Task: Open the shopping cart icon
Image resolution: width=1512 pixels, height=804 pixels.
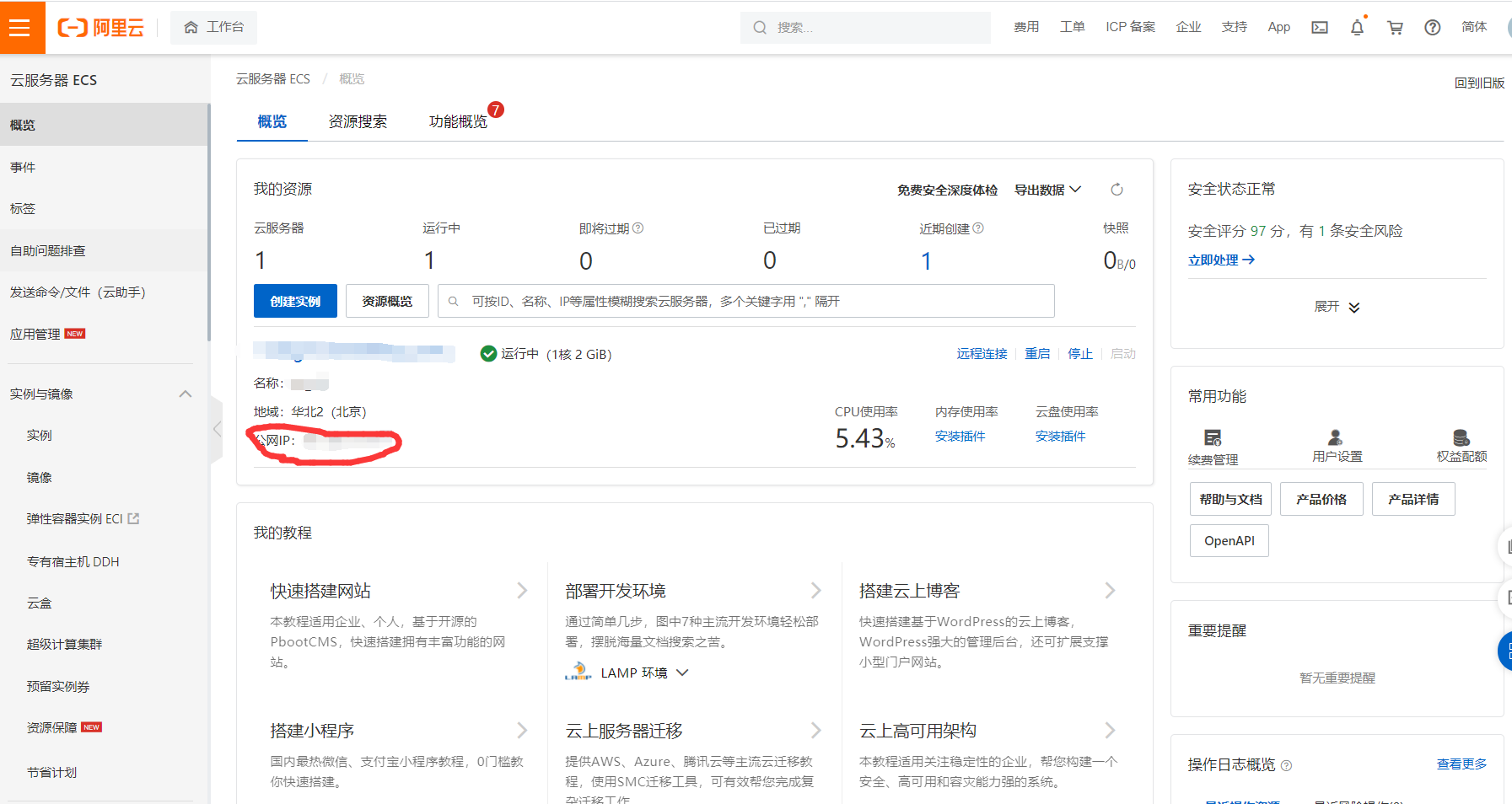Action: coord(1395,28)
